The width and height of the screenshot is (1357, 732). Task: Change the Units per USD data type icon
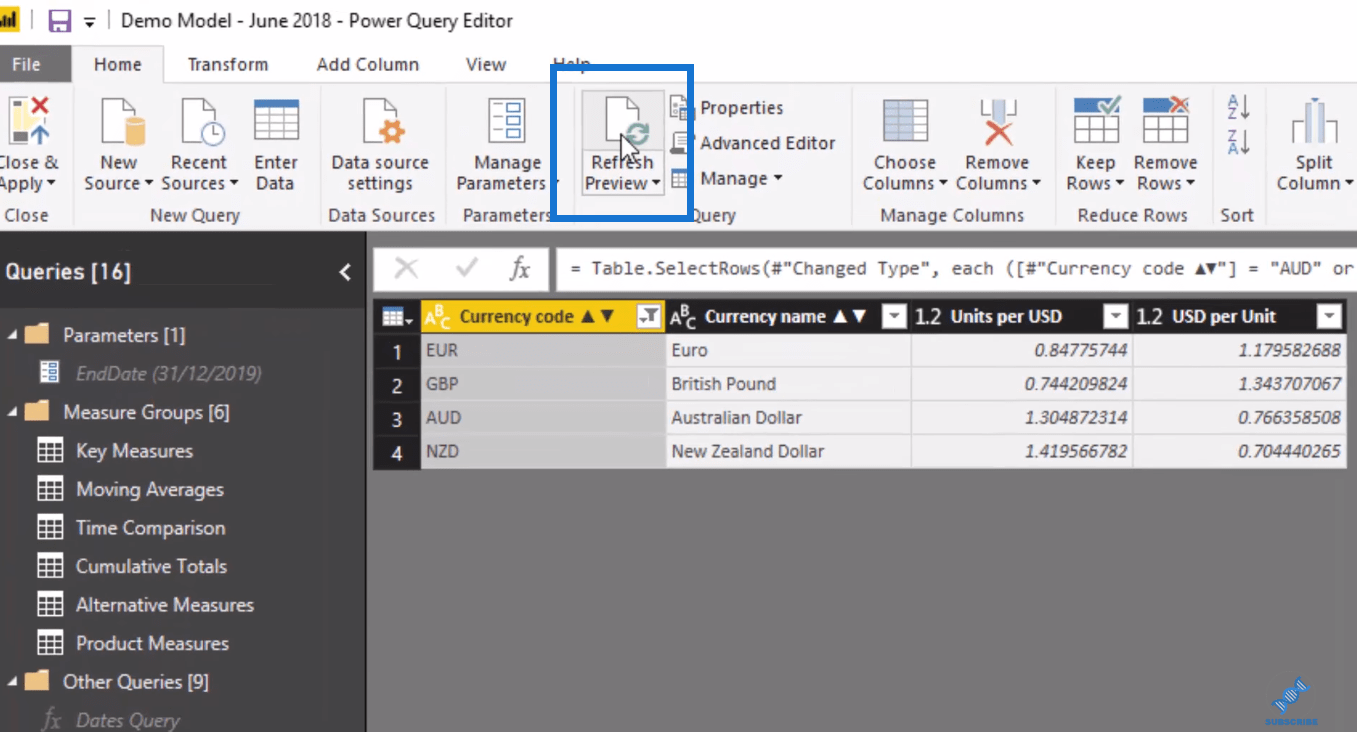coord(928,317)
